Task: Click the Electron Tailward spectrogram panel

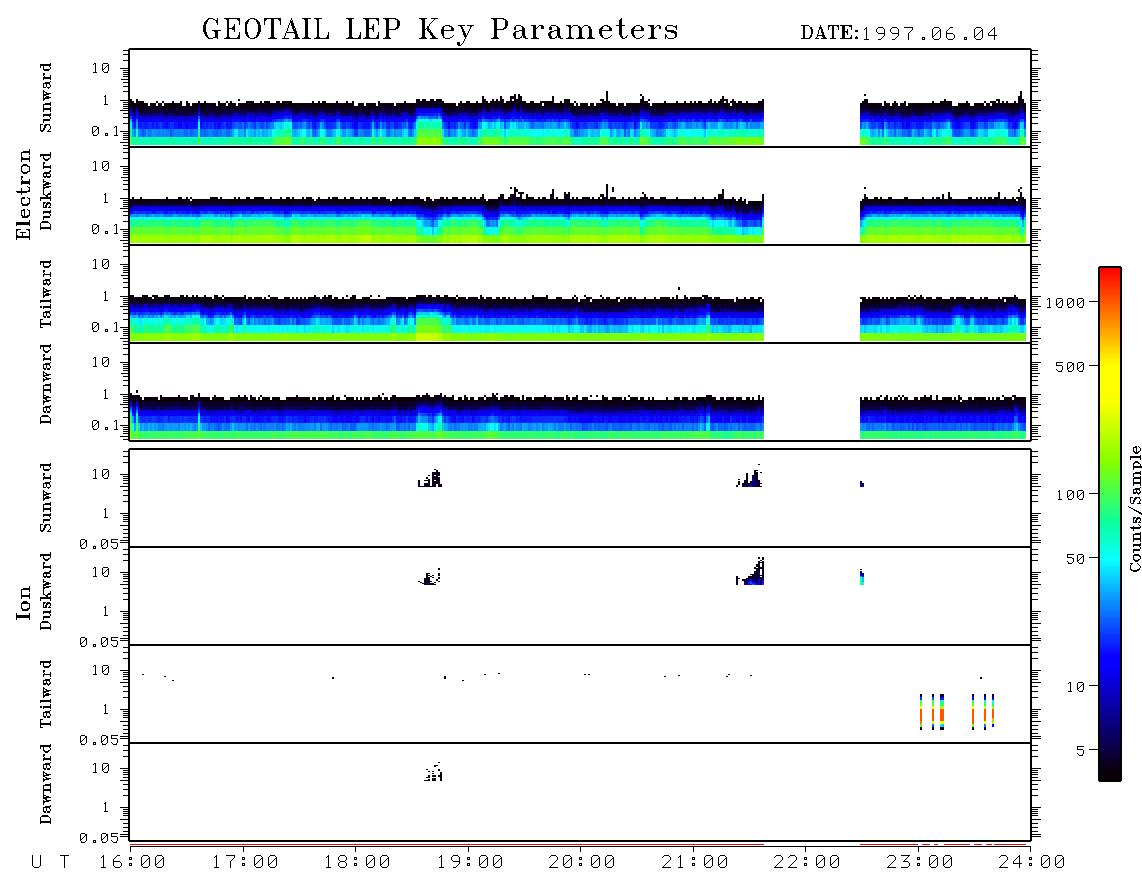Action: (x=580, y=294)
